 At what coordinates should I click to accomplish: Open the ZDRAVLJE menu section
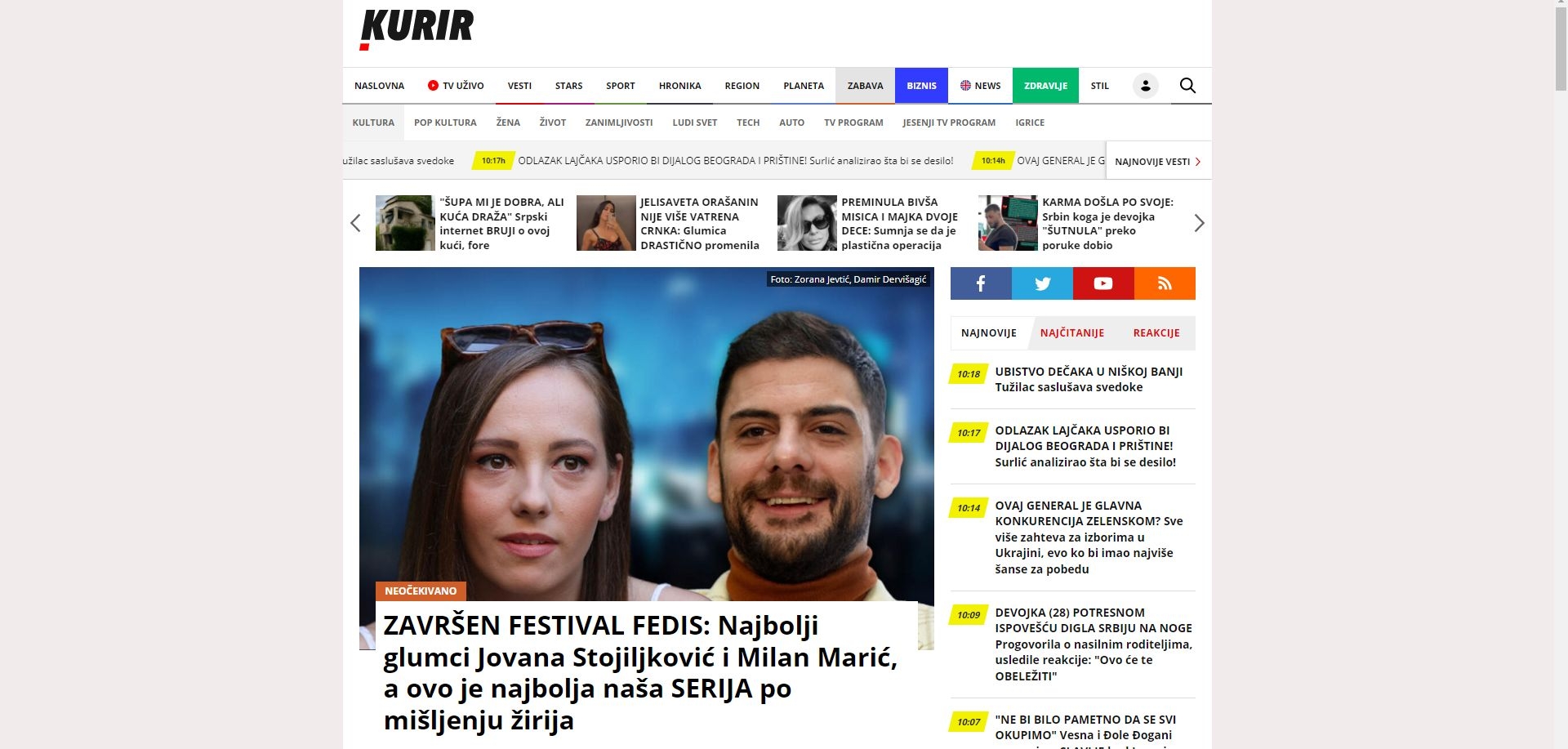click(x=1045, y=86)
